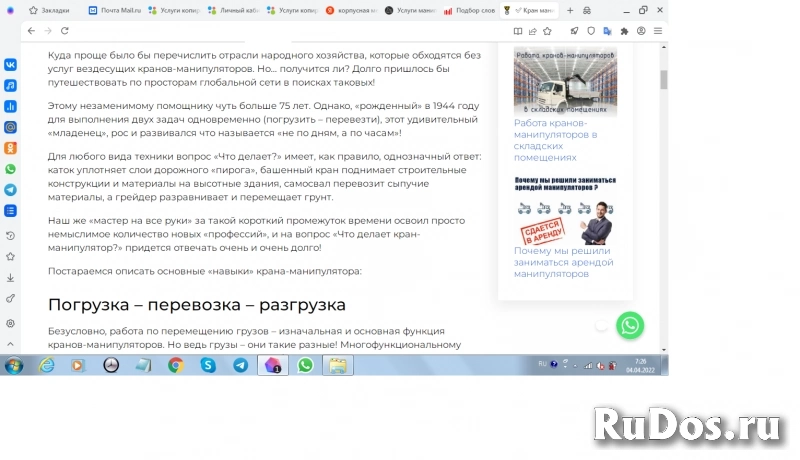Open the media player taskbar icon
The height and width of the screenshot is (460, 800).
[78, 365]
